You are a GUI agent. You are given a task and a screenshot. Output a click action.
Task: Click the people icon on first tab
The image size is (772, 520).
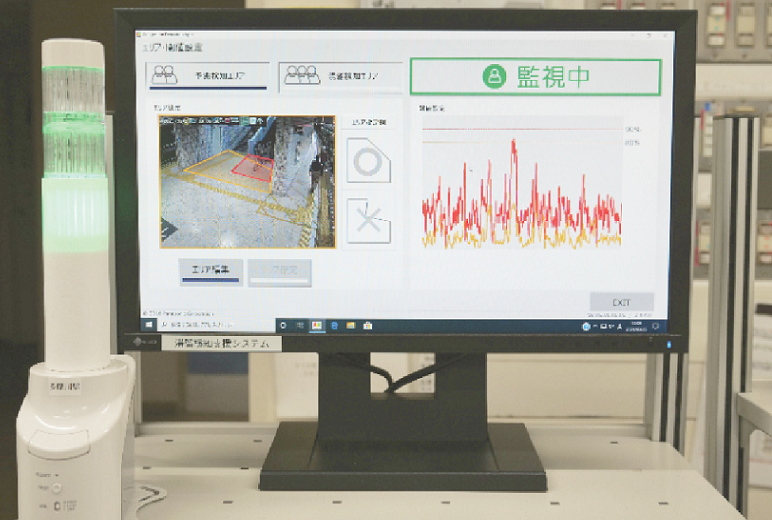coord(165,74)
